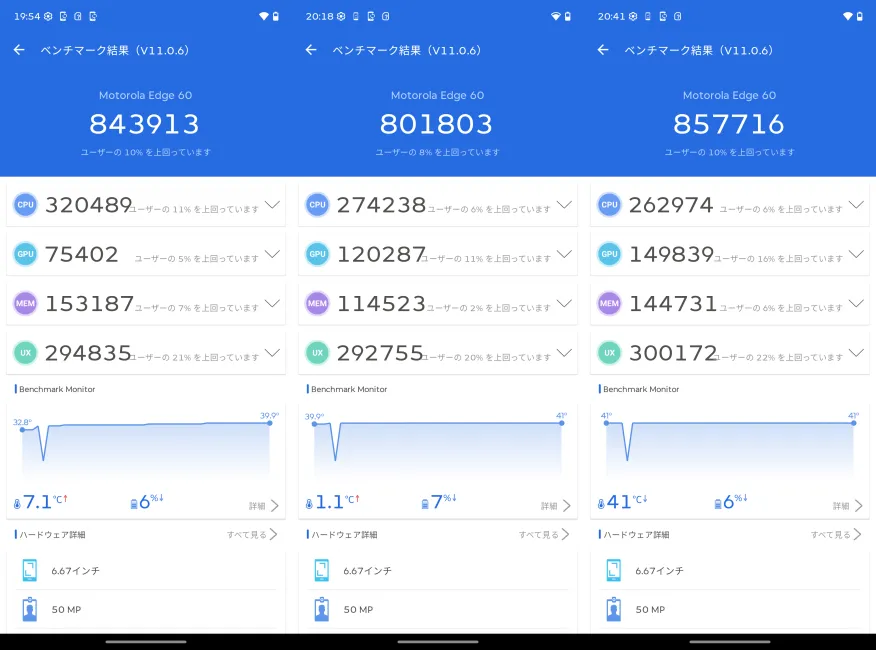Tap UX badge beside score 294835
The image size is (876, 650).
26,353
